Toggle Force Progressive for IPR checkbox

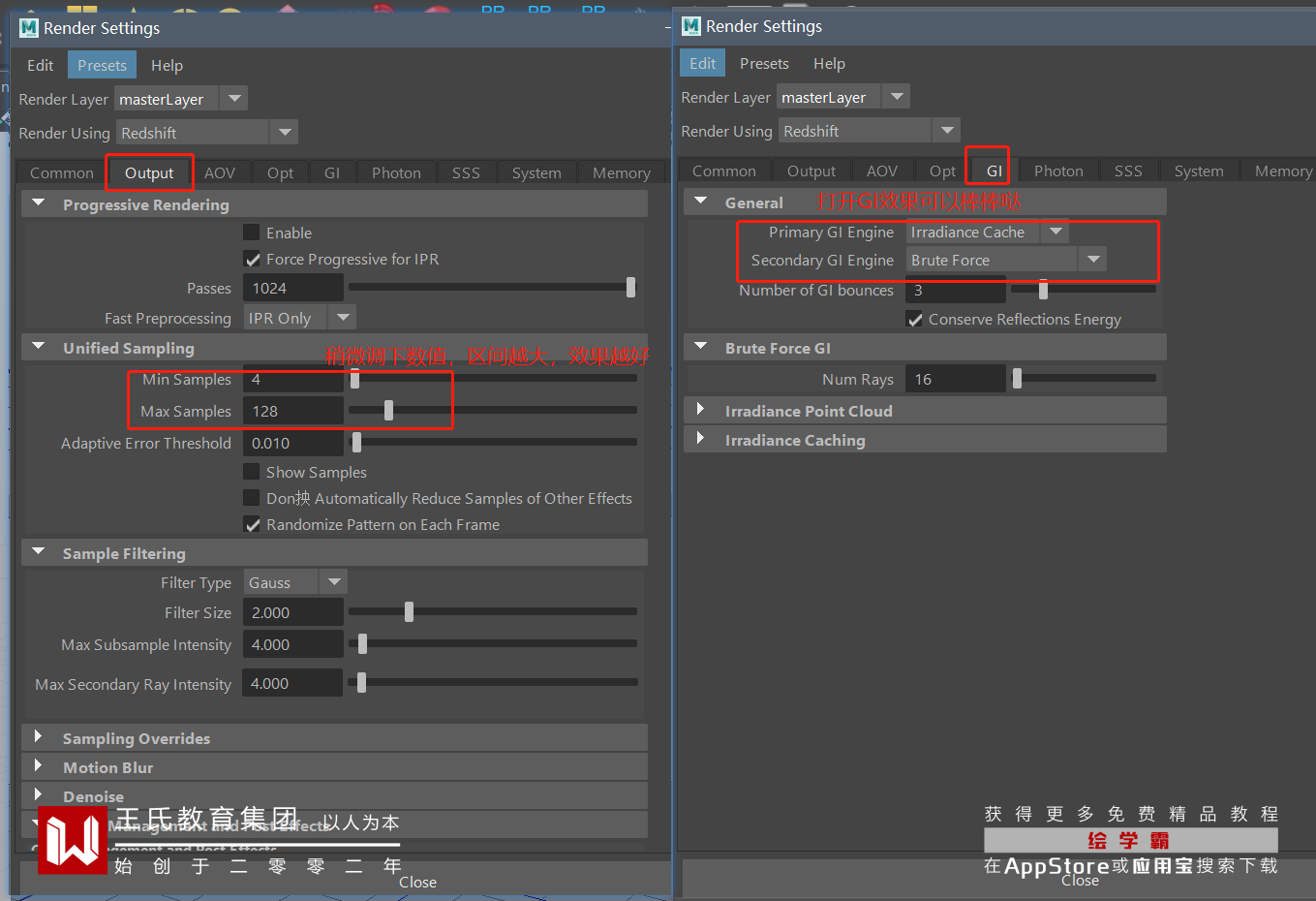[252, 259]
